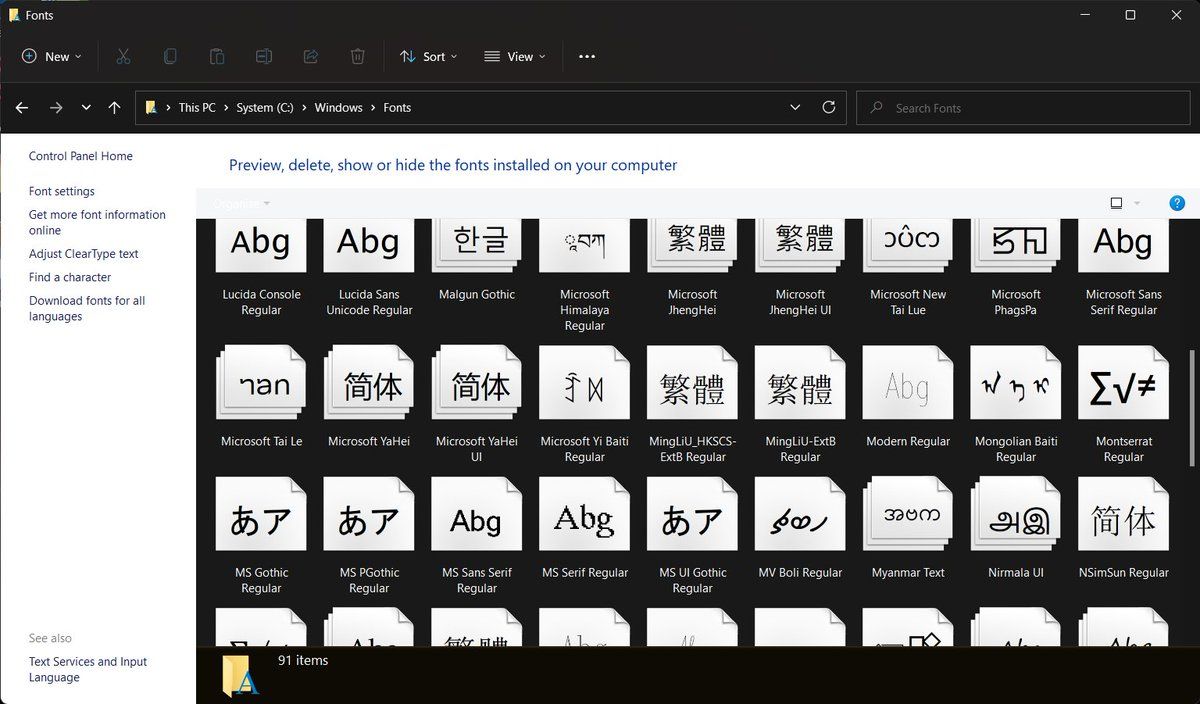
Task: Open recent locations chevron dropdown
Action: click(x=86, y=108)
